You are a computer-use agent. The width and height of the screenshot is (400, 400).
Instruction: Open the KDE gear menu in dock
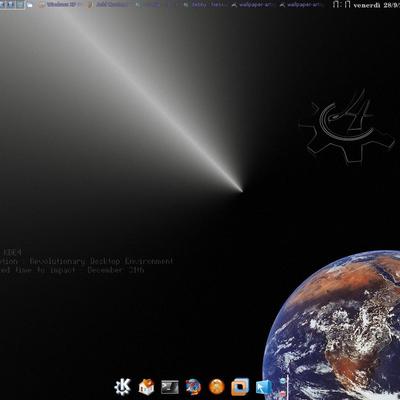122,387
